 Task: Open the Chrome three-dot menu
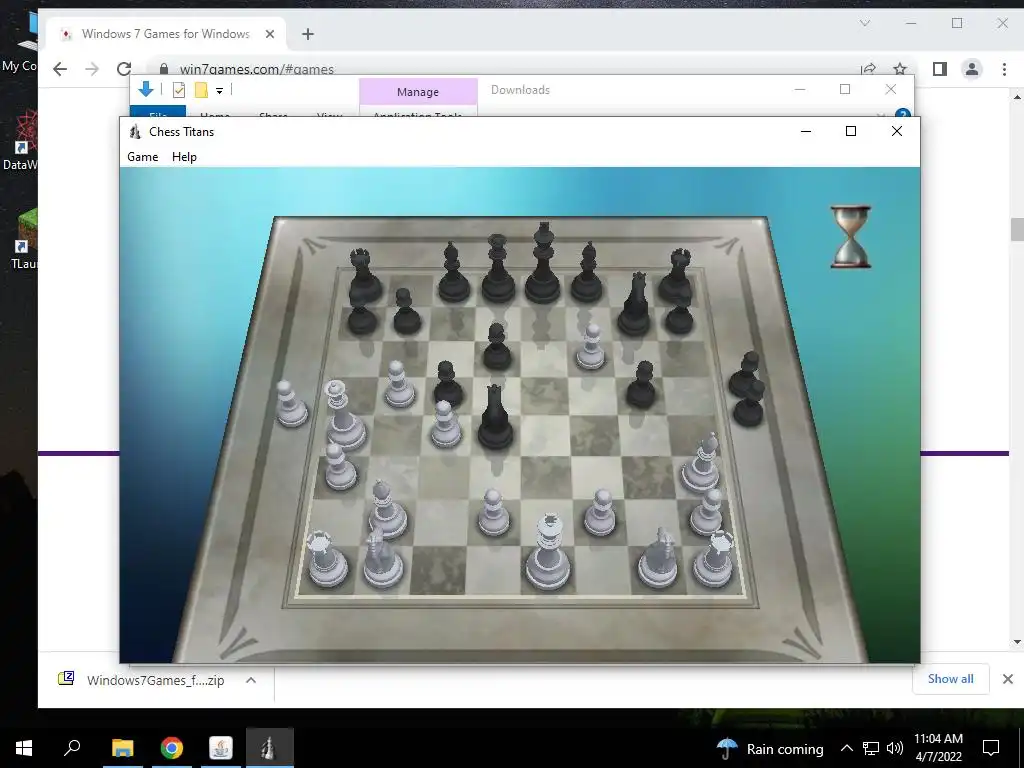coord(1004,69)
